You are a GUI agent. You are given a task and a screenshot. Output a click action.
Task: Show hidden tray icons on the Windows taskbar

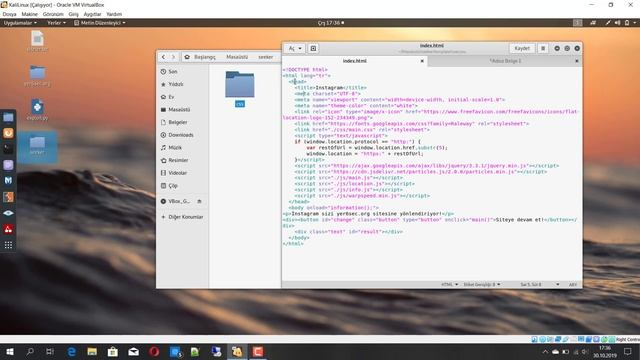(x=545, y=351)
